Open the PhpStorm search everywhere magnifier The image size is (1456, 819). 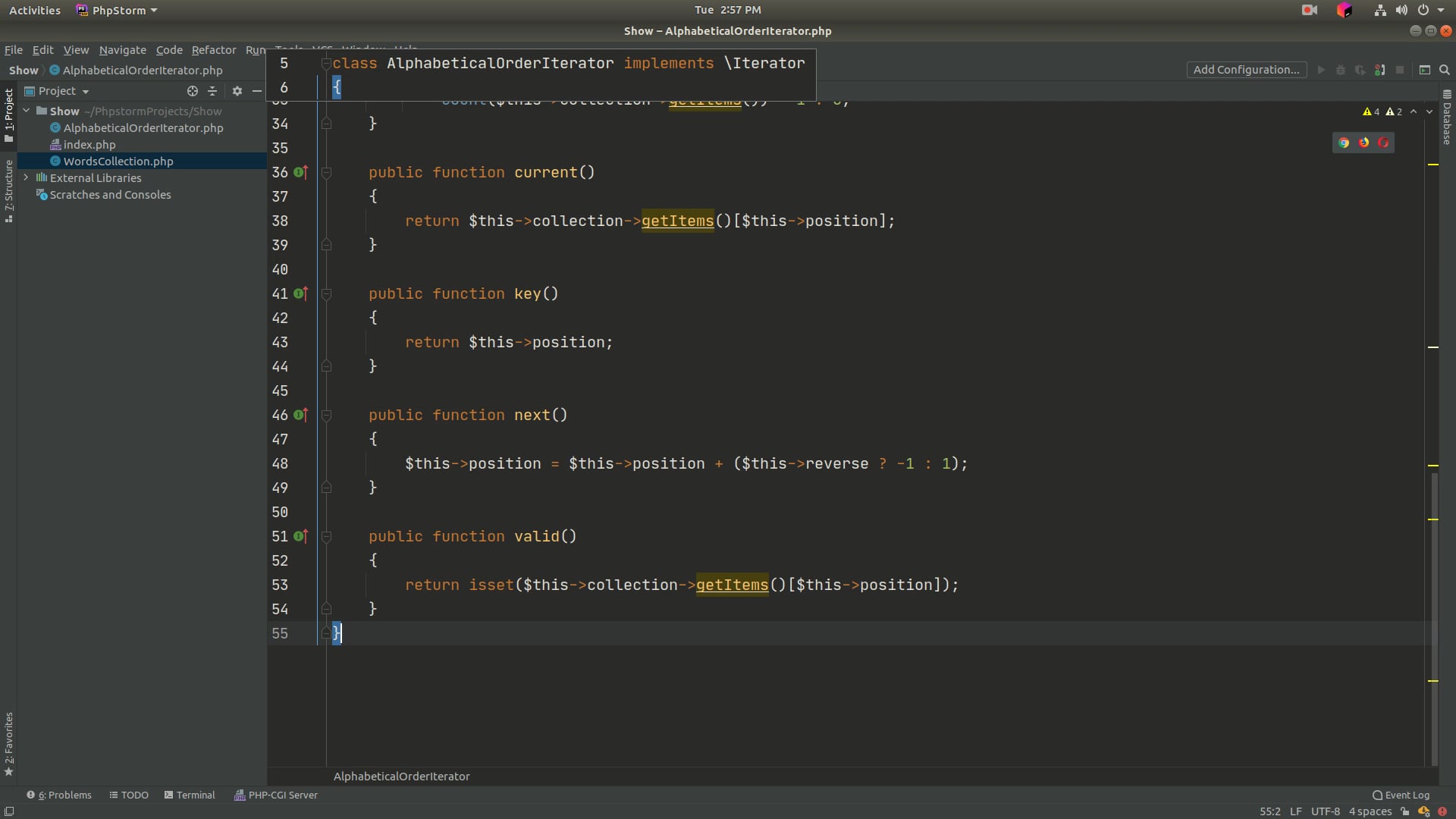pyautogui.click(x=1445, y=69)
